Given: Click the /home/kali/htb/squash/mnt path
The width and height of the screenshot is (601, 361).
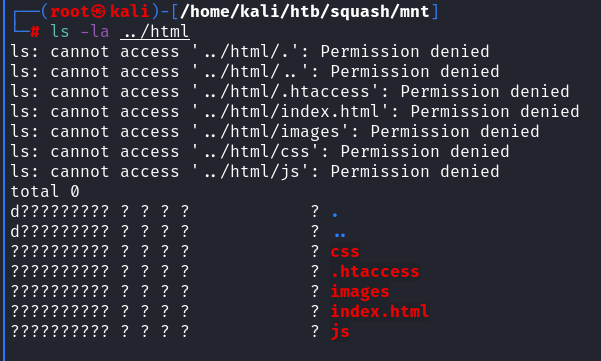Looking at the screenshot, I should click(305, 11).
